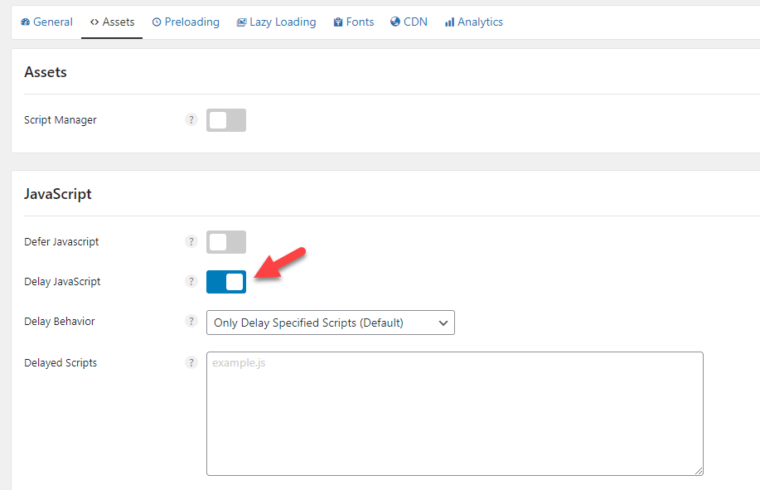
Task: Turn on Defer Javascript switch
Action: click(226, 242)
